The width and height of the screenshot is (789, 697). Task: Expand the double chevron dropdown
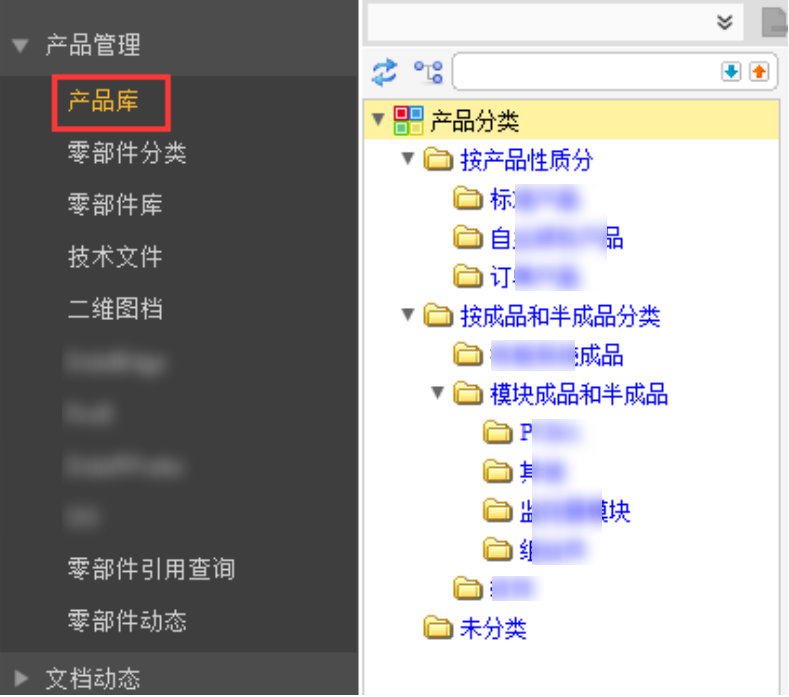(724, 22)
